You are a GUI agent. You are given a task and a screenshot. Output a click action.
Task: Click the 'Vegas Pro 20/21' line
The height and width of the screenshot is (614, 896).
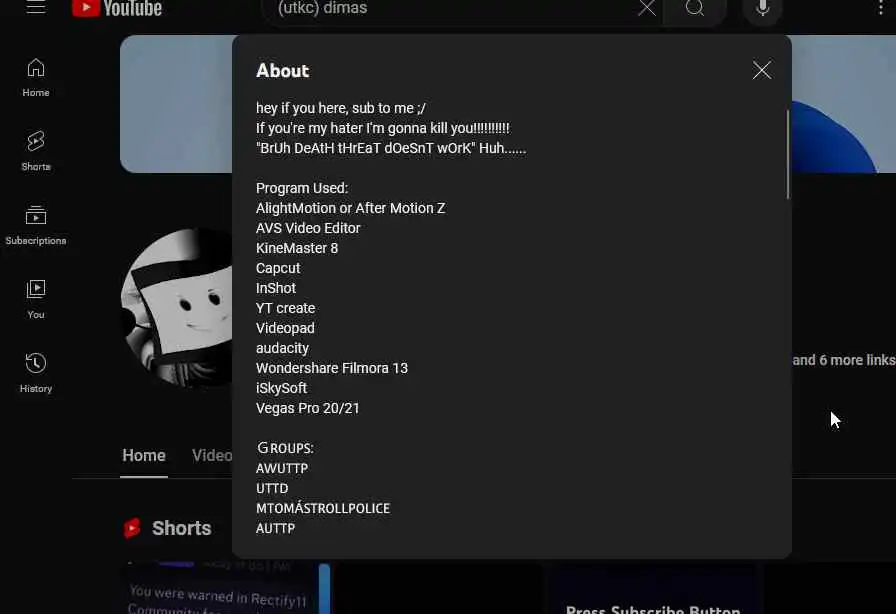(x=308, y=408)
